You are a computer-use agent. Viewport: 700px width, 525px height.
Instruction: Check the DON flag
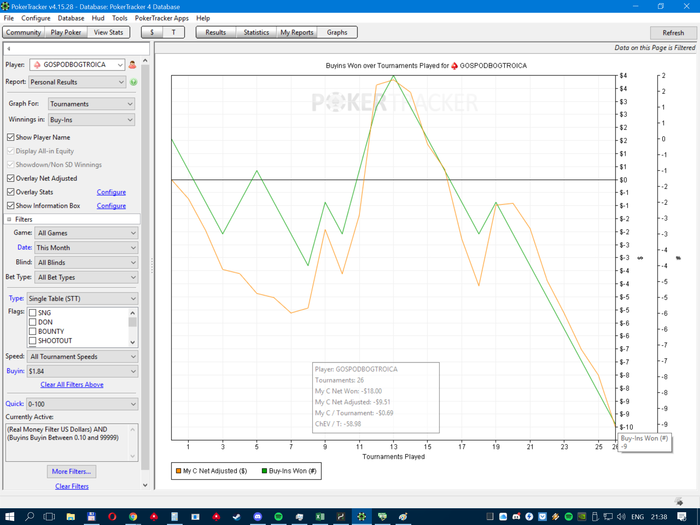[x=33, y=322]
